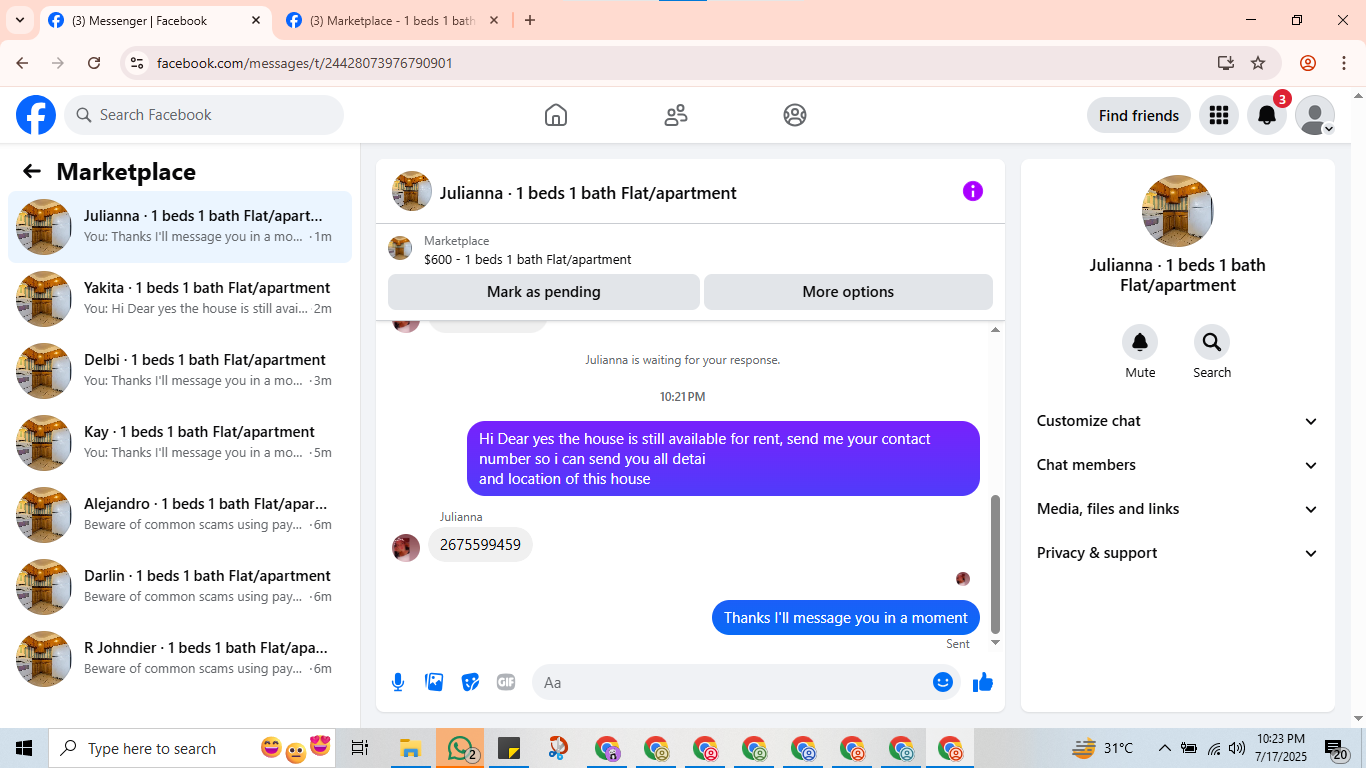This screenshot has width=1366, height=768.
Task: Click the Windows taskbar search box
Action: point(192,748)
